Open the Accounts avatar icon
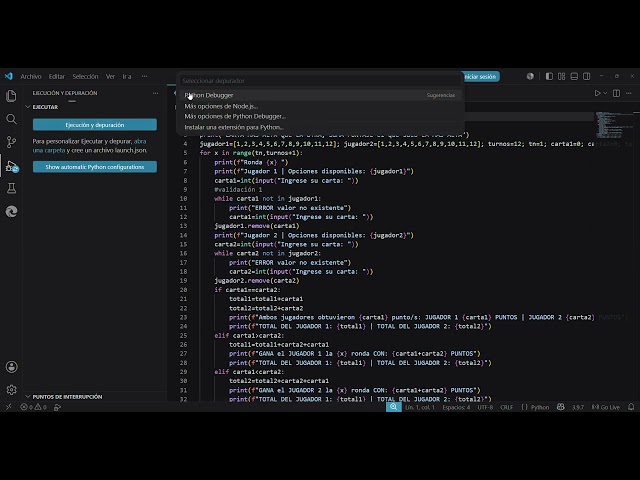The image size is (640, 480). coord(11,367)
